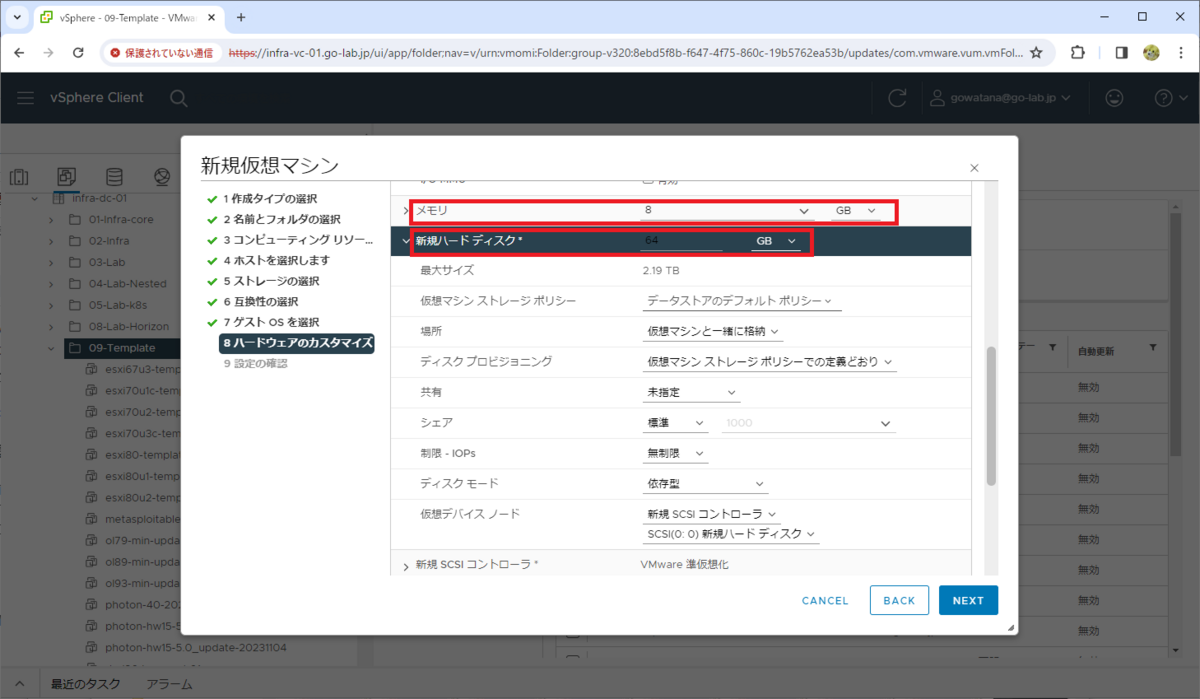This screenshot has width=1200, height=699.
Task: Select the 04-Lab-Nested folder
Action: (x=128, y=283)
